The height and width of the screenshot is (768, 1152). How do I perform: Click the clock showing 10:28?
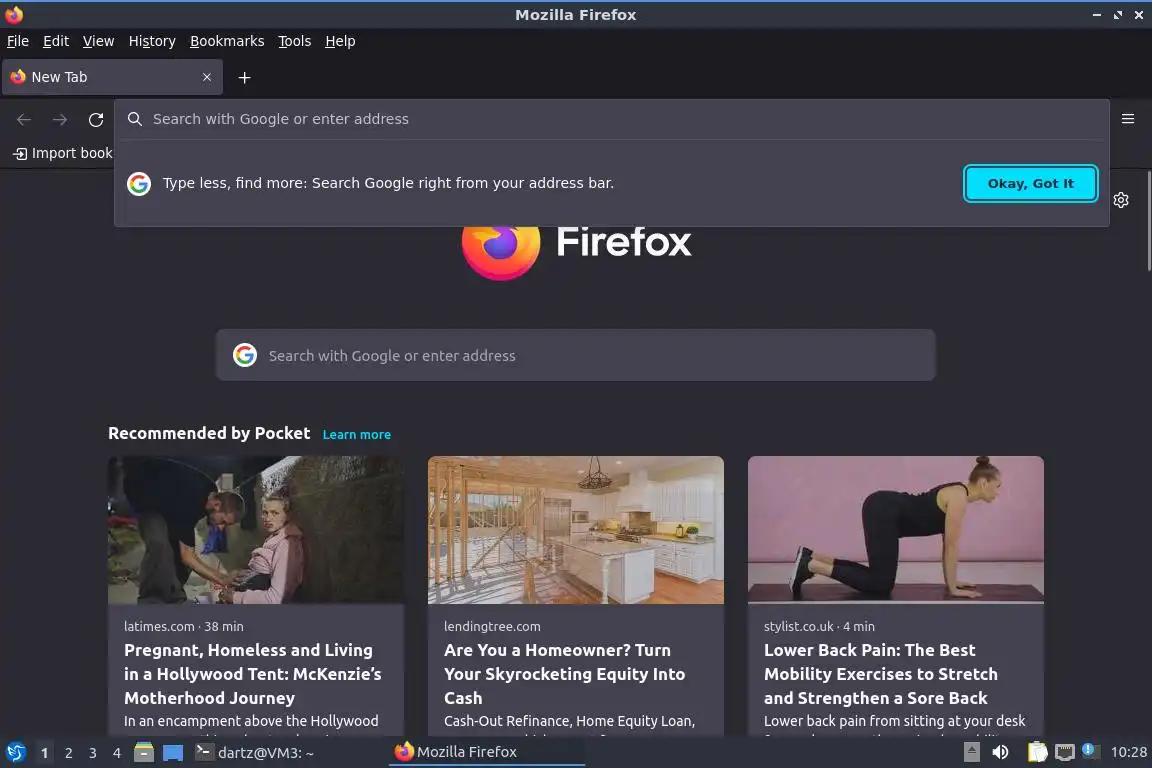(1128, 753)
